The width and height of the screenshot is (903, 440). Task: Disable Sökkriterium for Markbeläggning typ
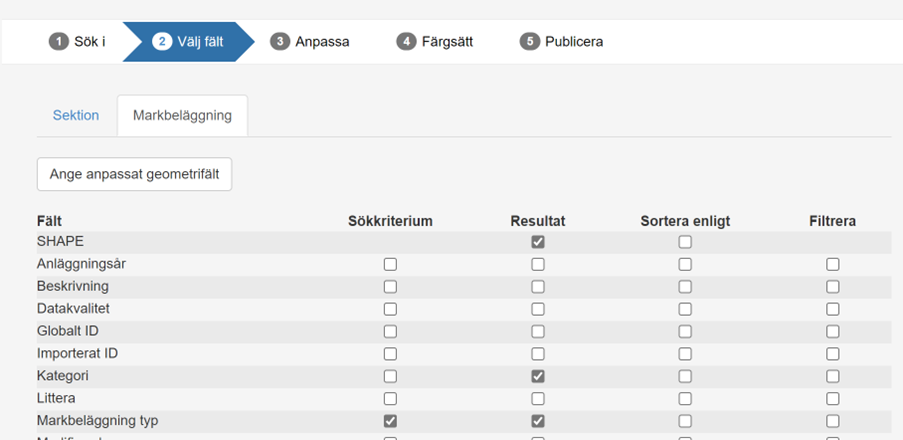point(390,421)
